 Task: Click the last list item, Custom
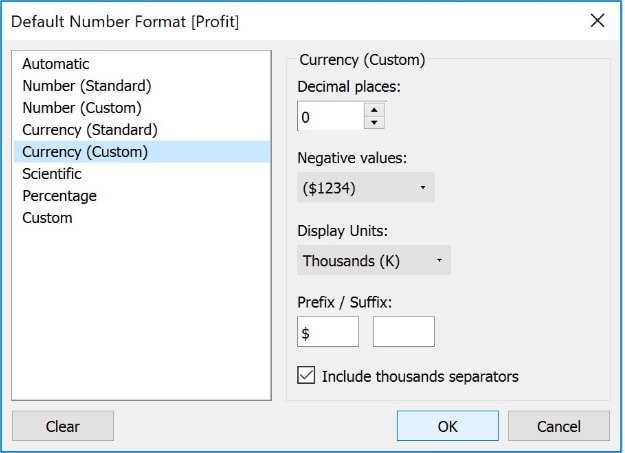[47, 218]
